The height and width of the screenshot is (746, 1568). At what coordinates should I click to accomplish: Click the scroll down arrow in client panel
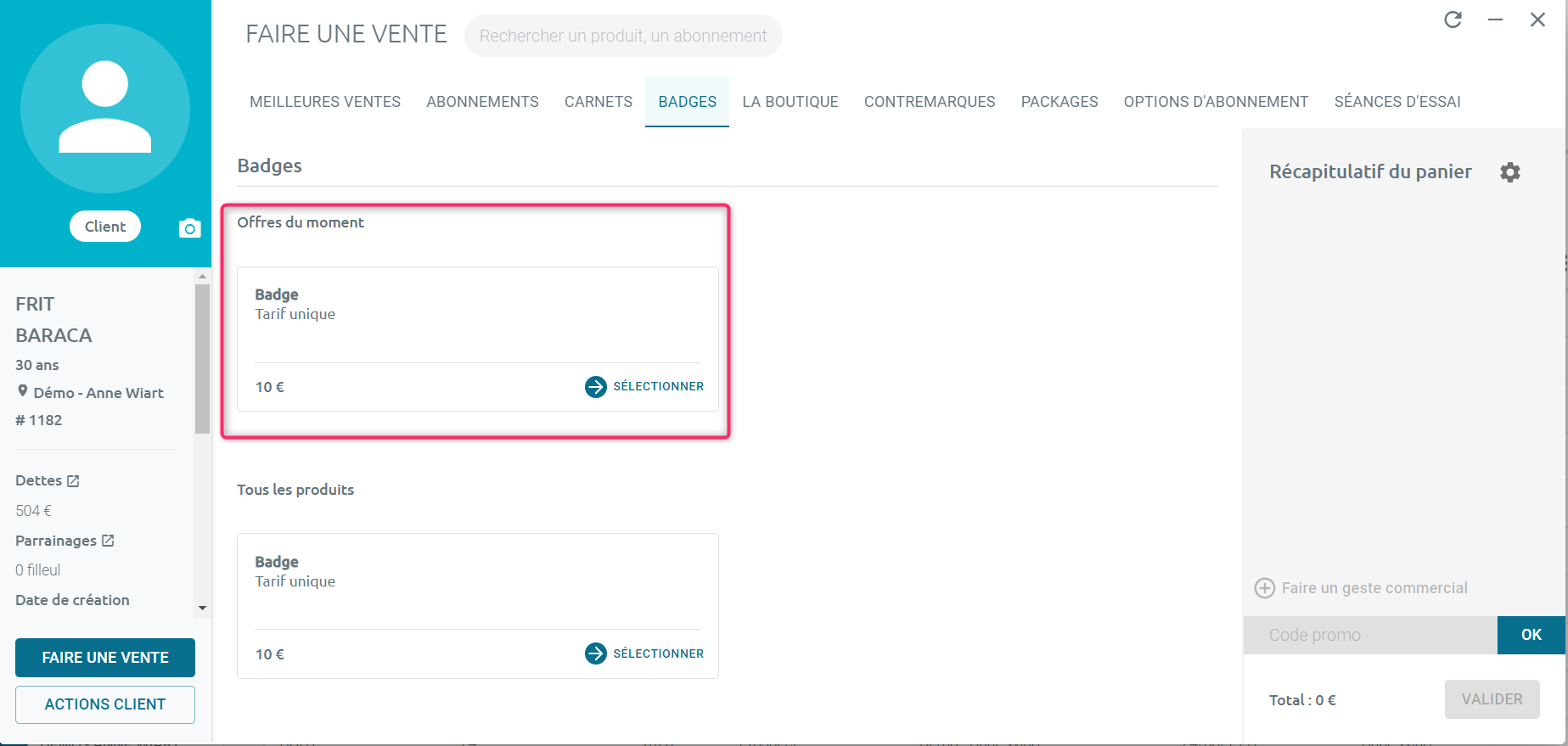[202, 608]
